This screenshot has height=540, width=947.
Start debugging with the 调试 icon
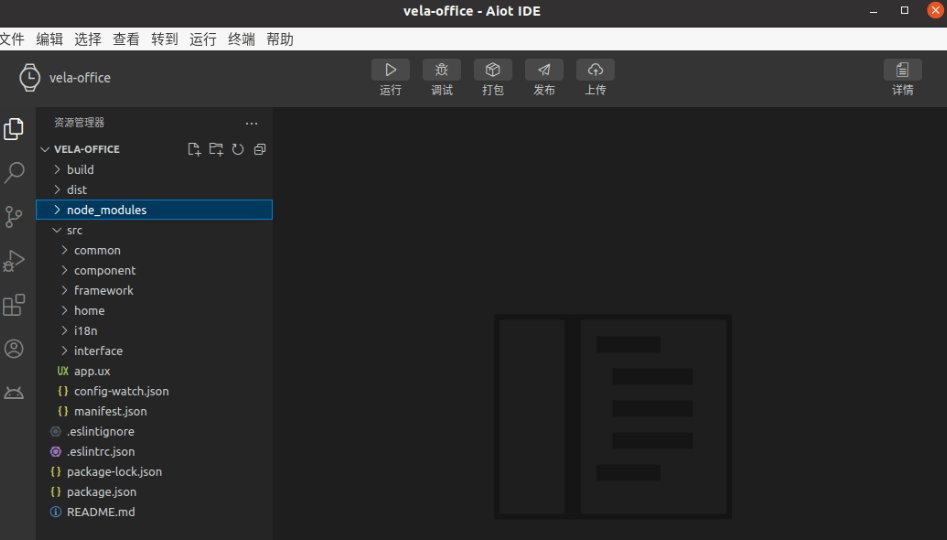point(441,70)
